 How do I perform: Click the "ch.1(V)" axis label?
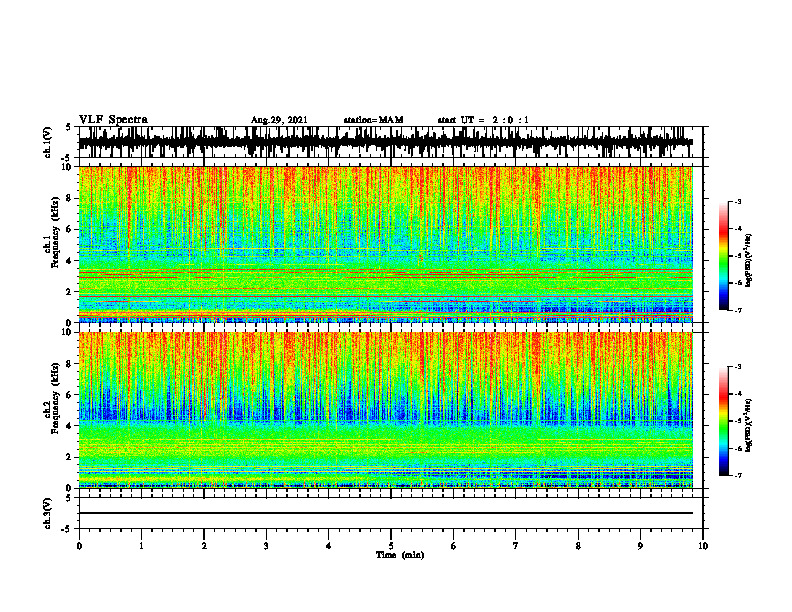coord(48,142)
